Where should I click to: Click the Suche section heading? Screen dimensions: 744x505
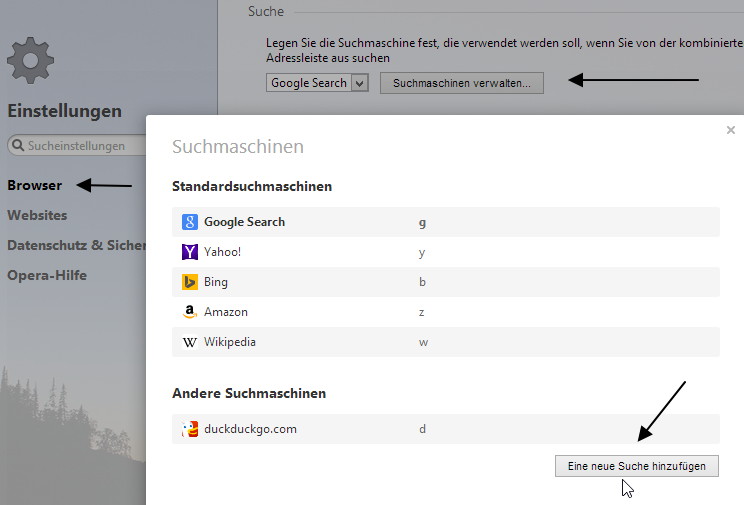(266, 11)
